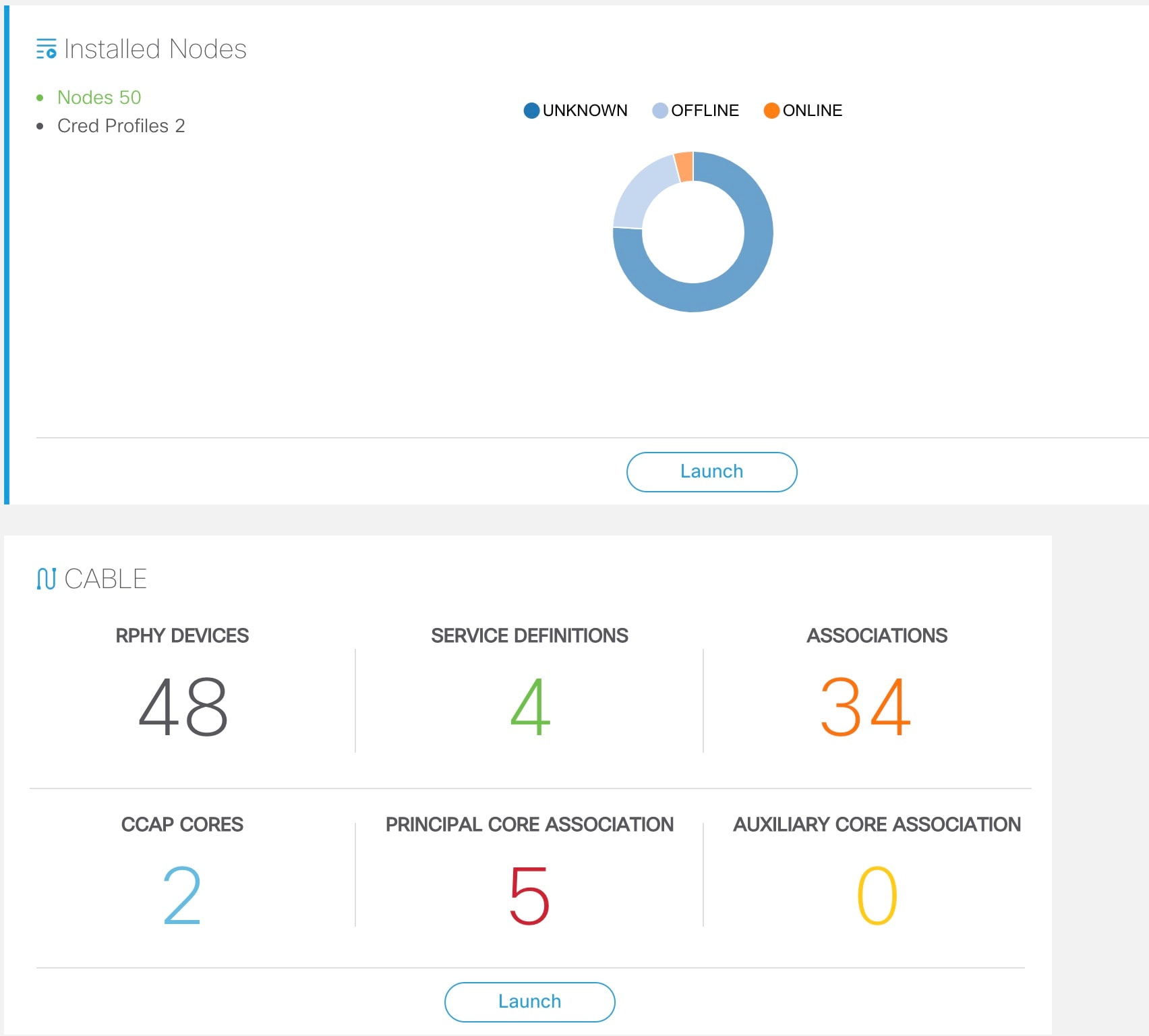This screenshot has height=1036, width=1149.
Task: Click the ASSOCIATIONS label
Action: 877,635
